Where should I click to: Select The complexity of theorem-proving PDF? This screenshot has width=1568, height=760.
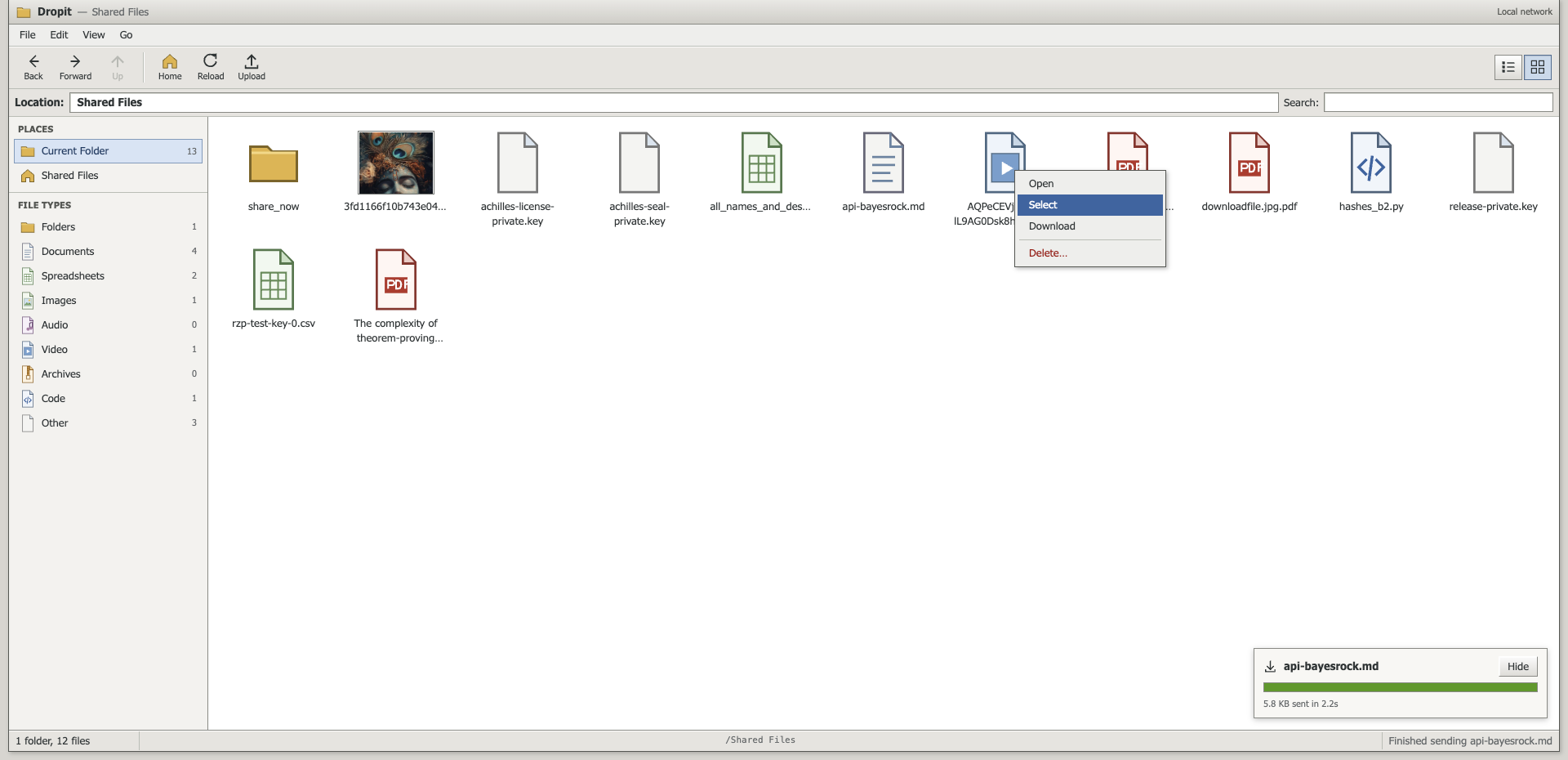click(x=396, y=279)
